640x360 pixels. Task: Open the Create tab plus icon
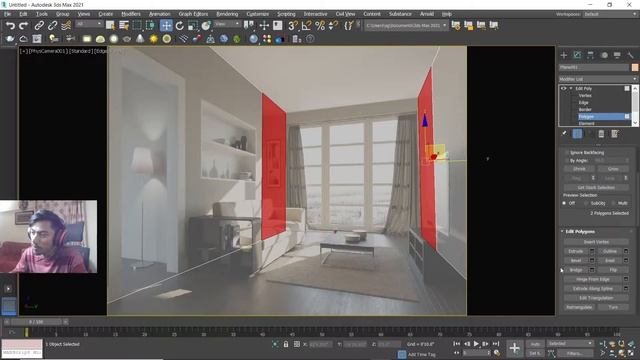point(564,55)
